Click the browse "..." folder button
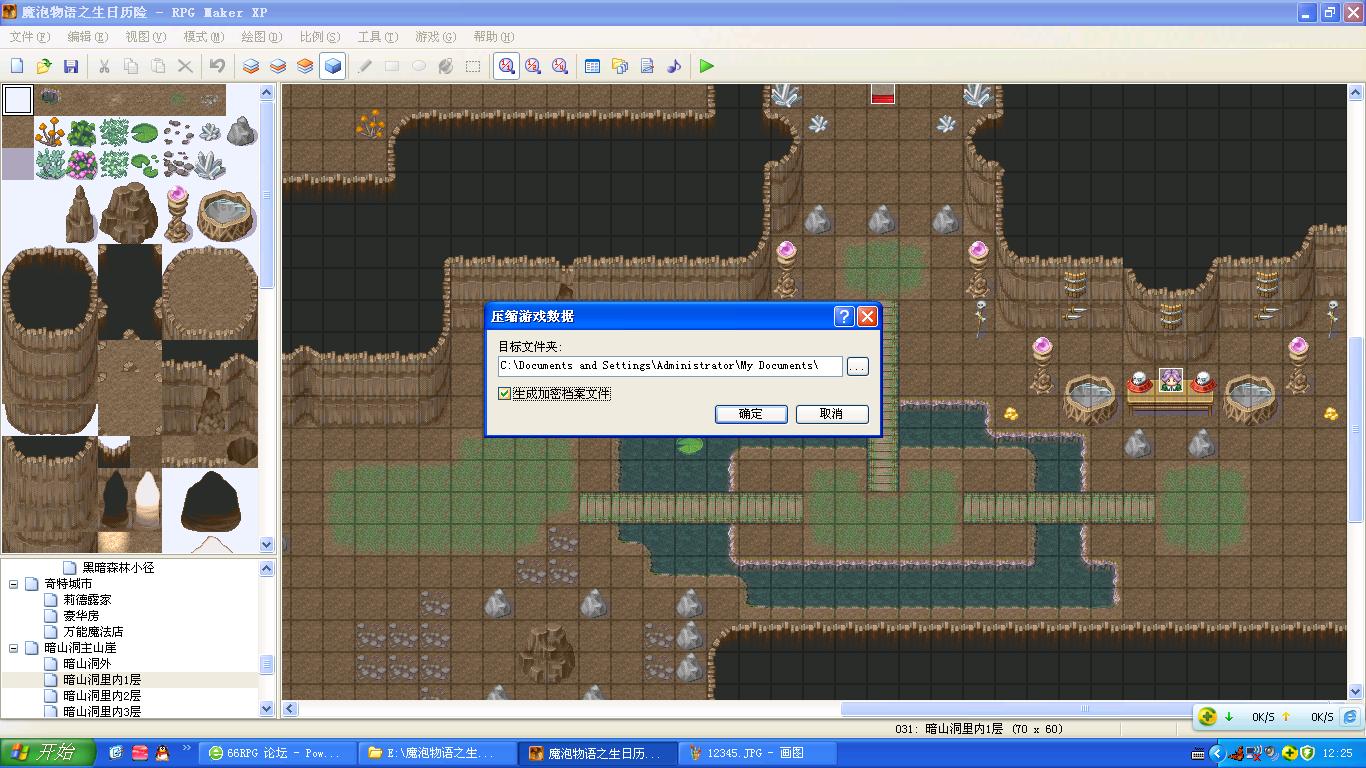This screenshot has height=768, width=1366. 857,367
